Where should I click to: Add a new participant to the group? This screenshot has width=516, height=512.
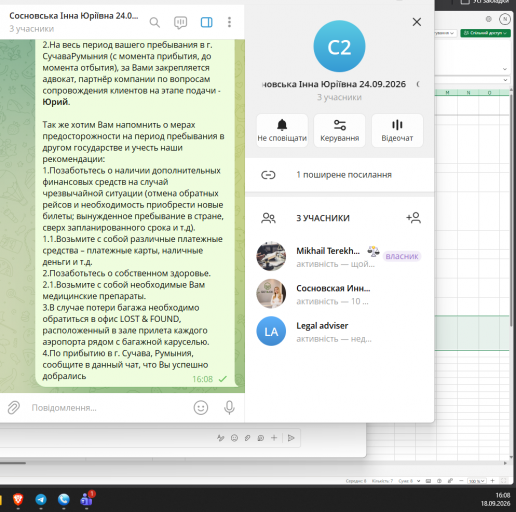coord(413,218)
